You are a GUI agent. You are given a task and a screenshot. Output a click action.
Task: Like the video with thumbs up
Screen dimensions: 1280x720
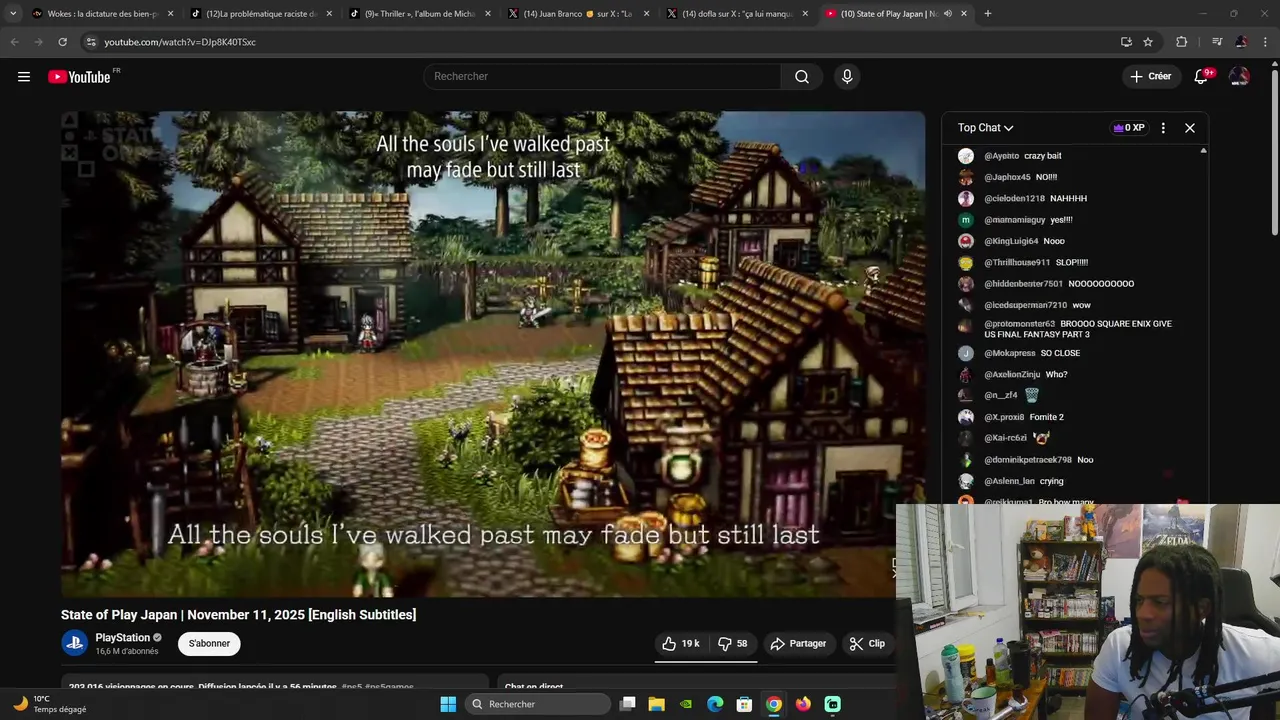point(681,644)
